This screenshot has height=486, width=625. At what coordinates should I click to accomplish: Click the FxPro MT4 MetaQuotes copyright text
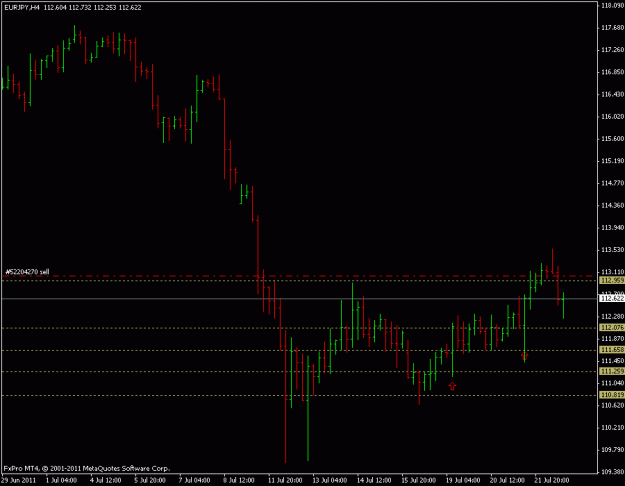pyautogui.click(x=87, y=468)
